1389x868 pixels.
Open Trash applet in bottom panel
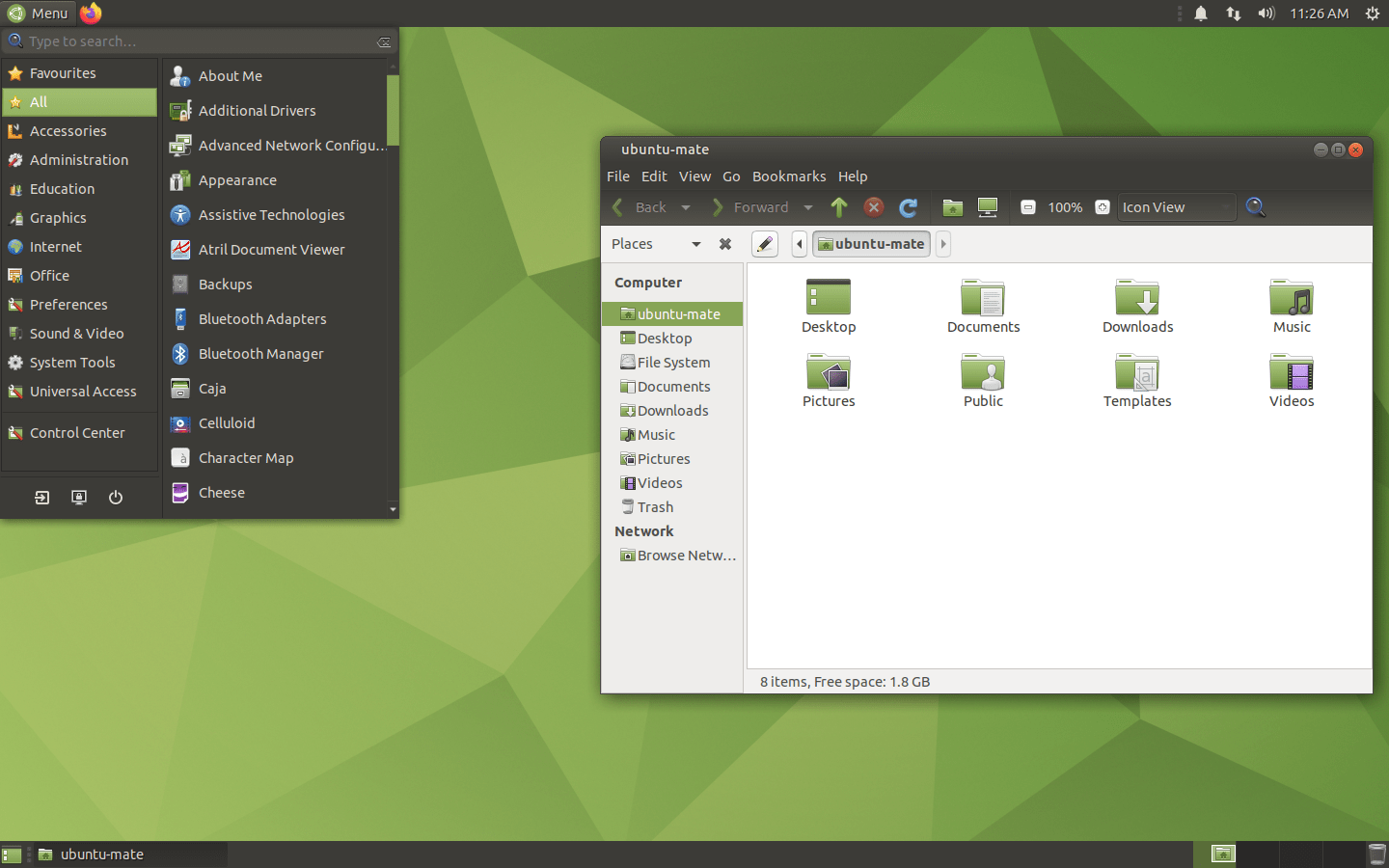pyautogui.click(x=1376, y=854)
